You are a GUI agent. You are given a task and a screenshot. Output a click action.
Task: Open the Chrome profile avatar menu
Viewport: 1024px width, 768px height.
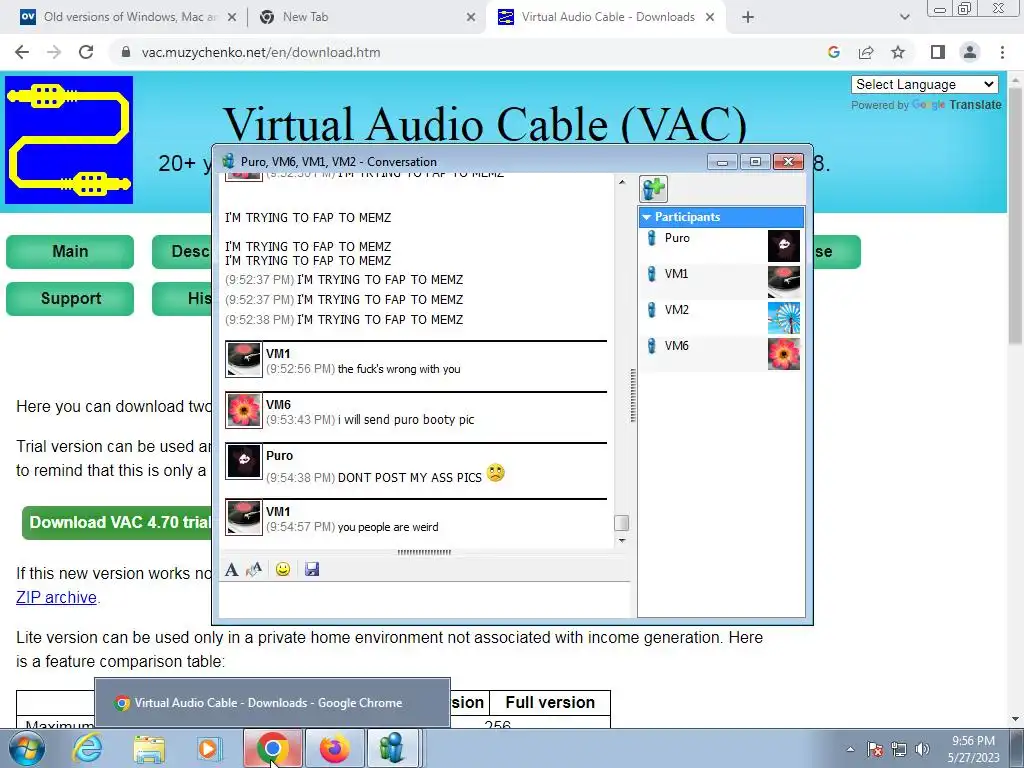(970, 52)
